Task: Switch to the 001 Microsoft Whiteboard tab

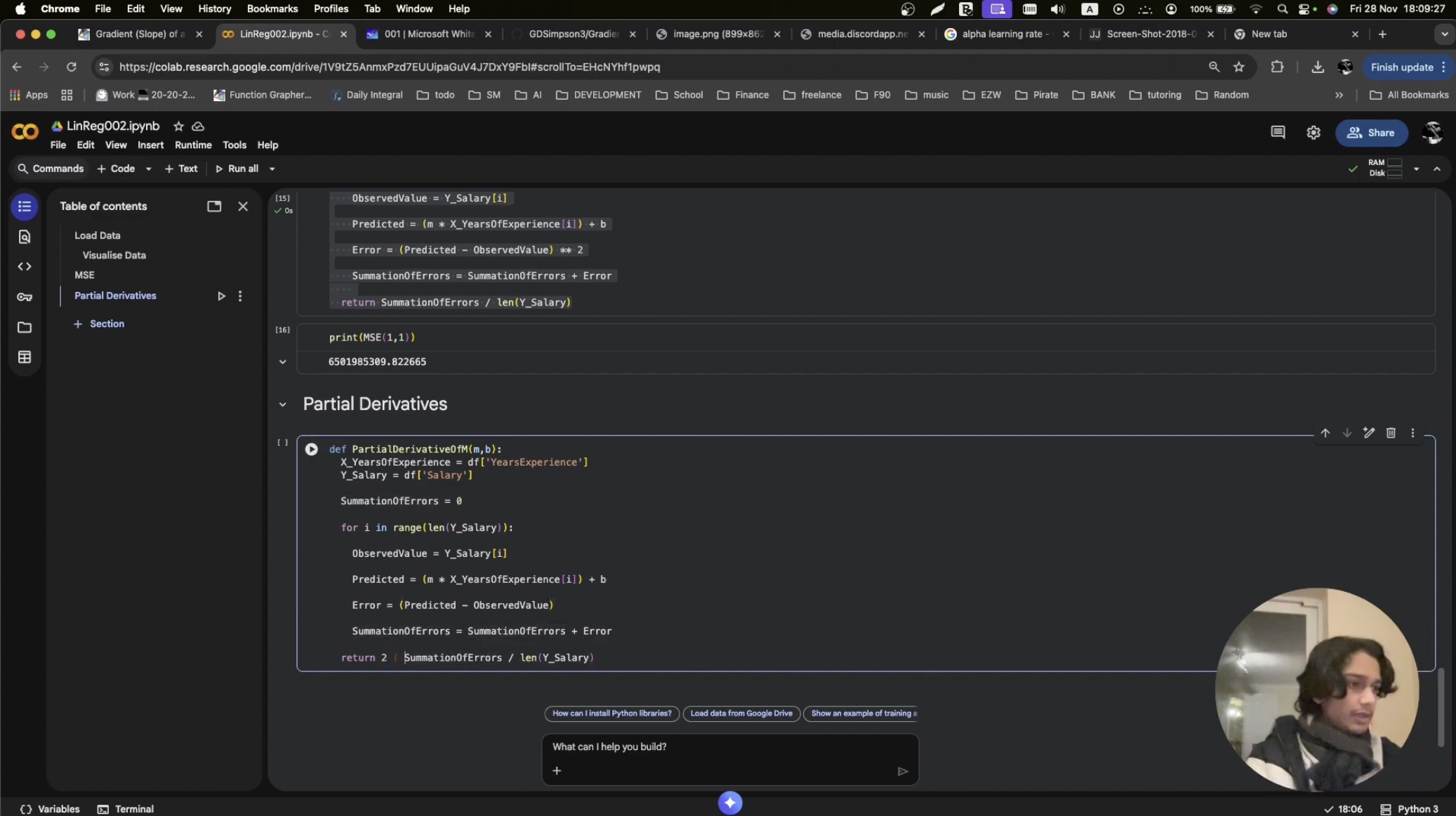Action: point(428,34)
